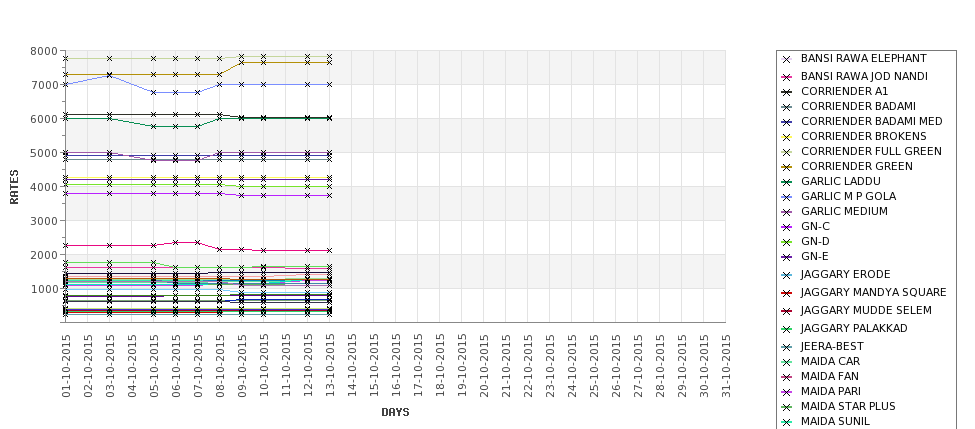Click the MAIDA STAR PLUS legend label

[848, 406]
